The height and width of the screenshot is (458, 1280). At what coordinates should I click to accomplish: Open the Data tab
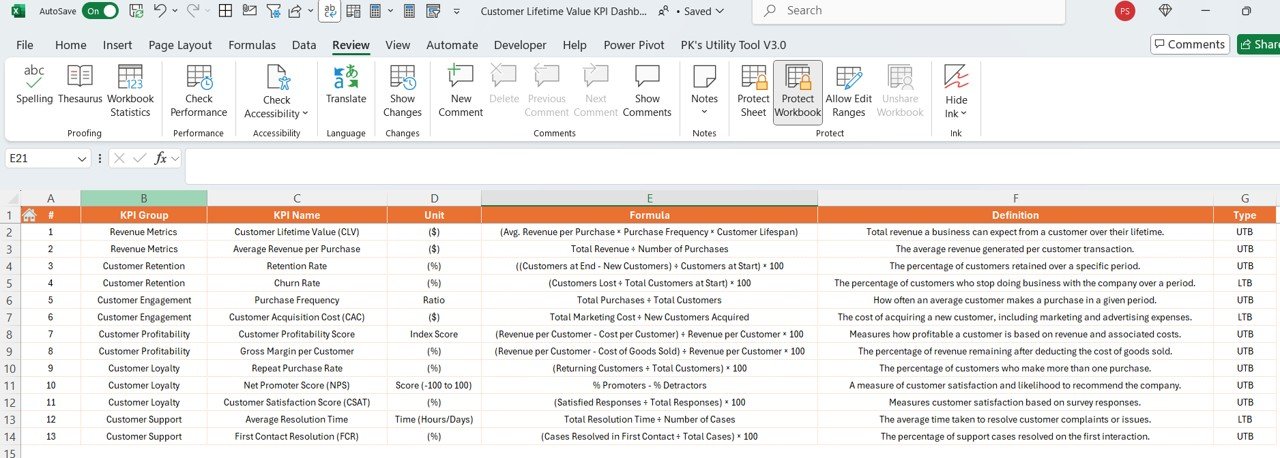click(x=304, y=45)
